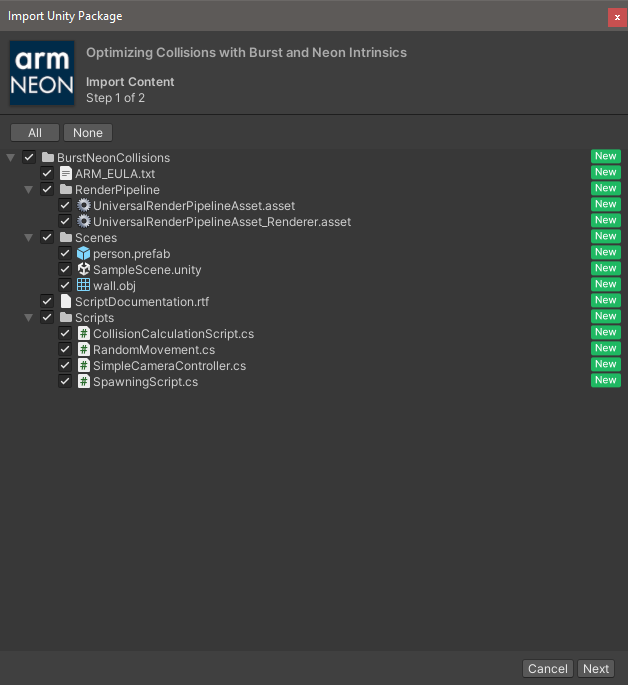Select the person.prefab file name
Image resolution: width=628 pixels, height=685 pixels.
coord(131,254)
